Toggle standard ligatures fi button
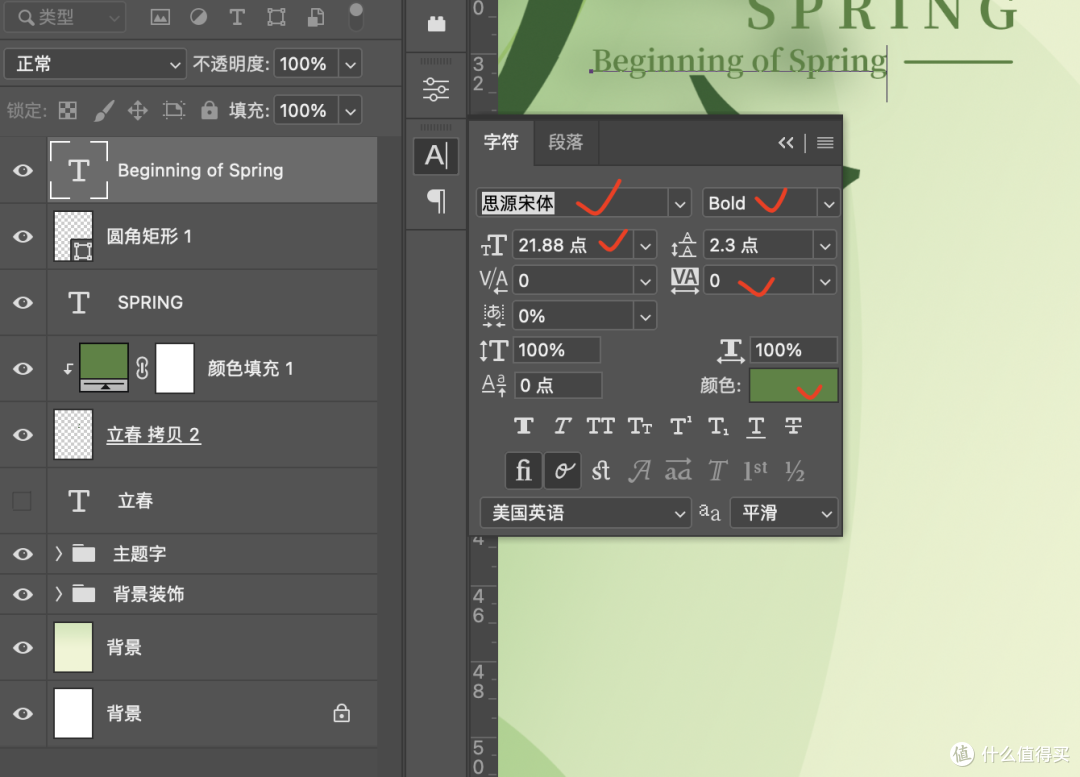This screenshot has width=1080, height=777. pyautogui.click(x=523, y=471)
